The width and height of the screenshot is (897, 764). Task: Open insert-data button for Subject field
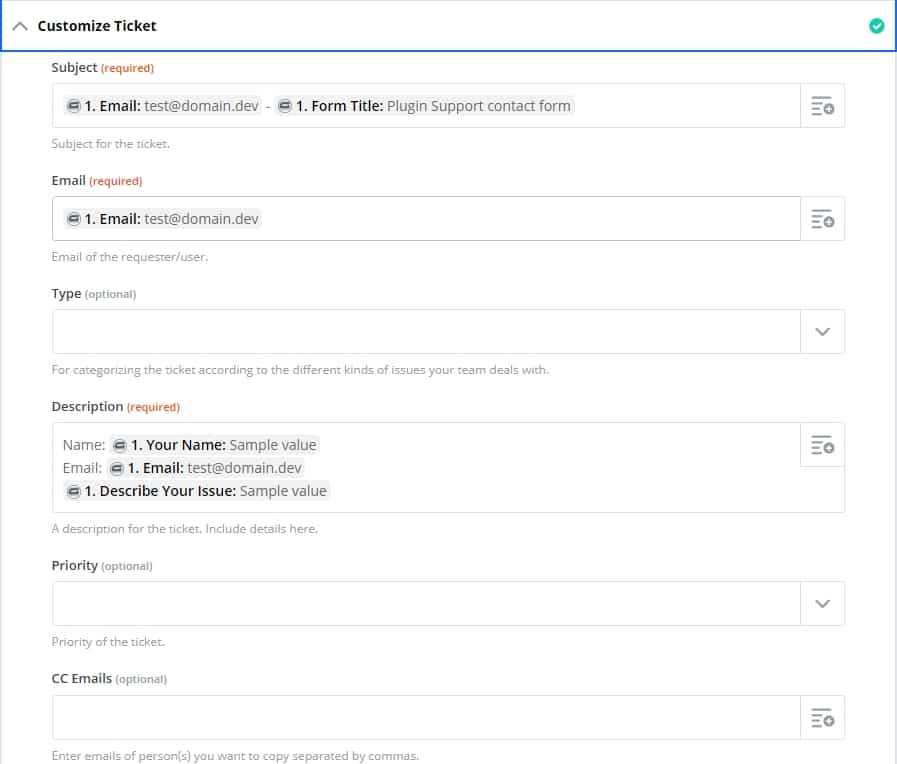tap(822, 106)
